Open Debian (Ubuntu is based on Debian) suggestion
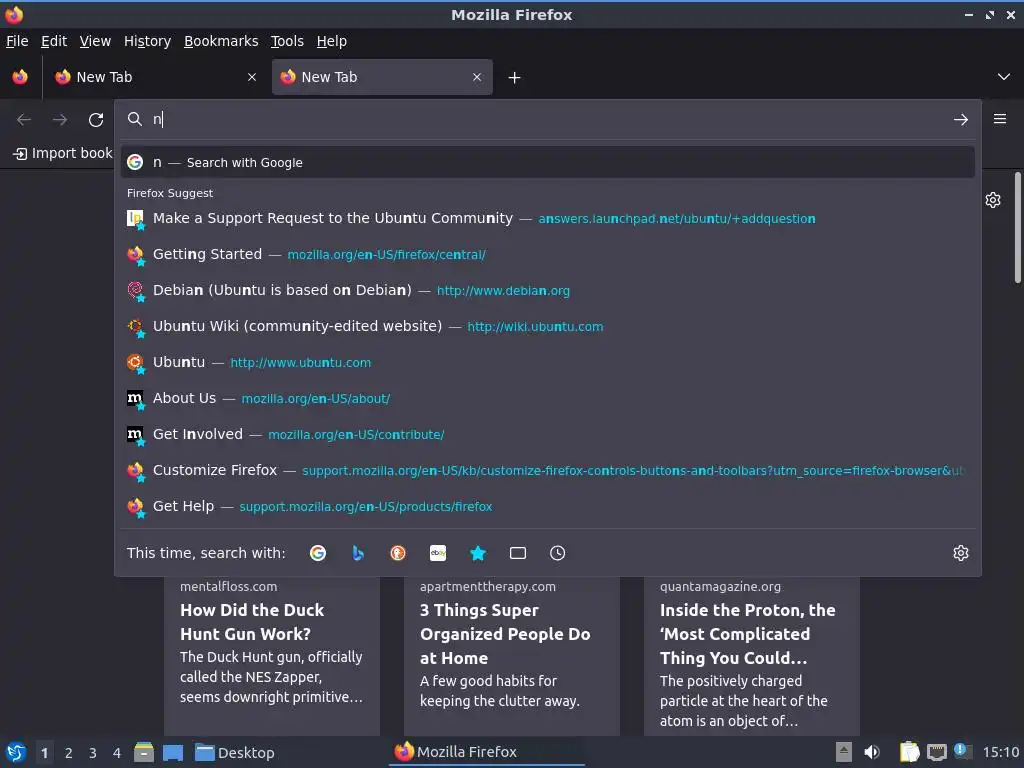The image size is (1024, 768). [547, 290]
